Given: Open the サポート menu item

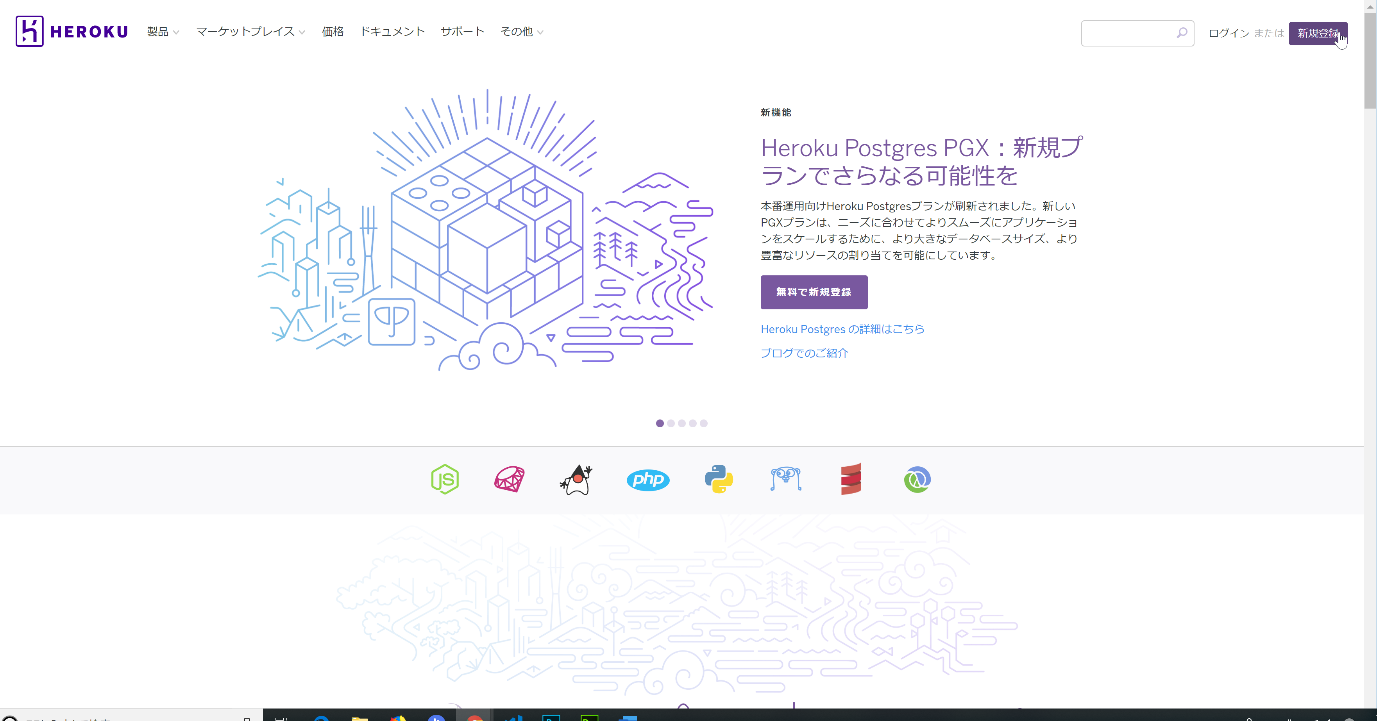Looking at the screenshot, I should 462,32.
